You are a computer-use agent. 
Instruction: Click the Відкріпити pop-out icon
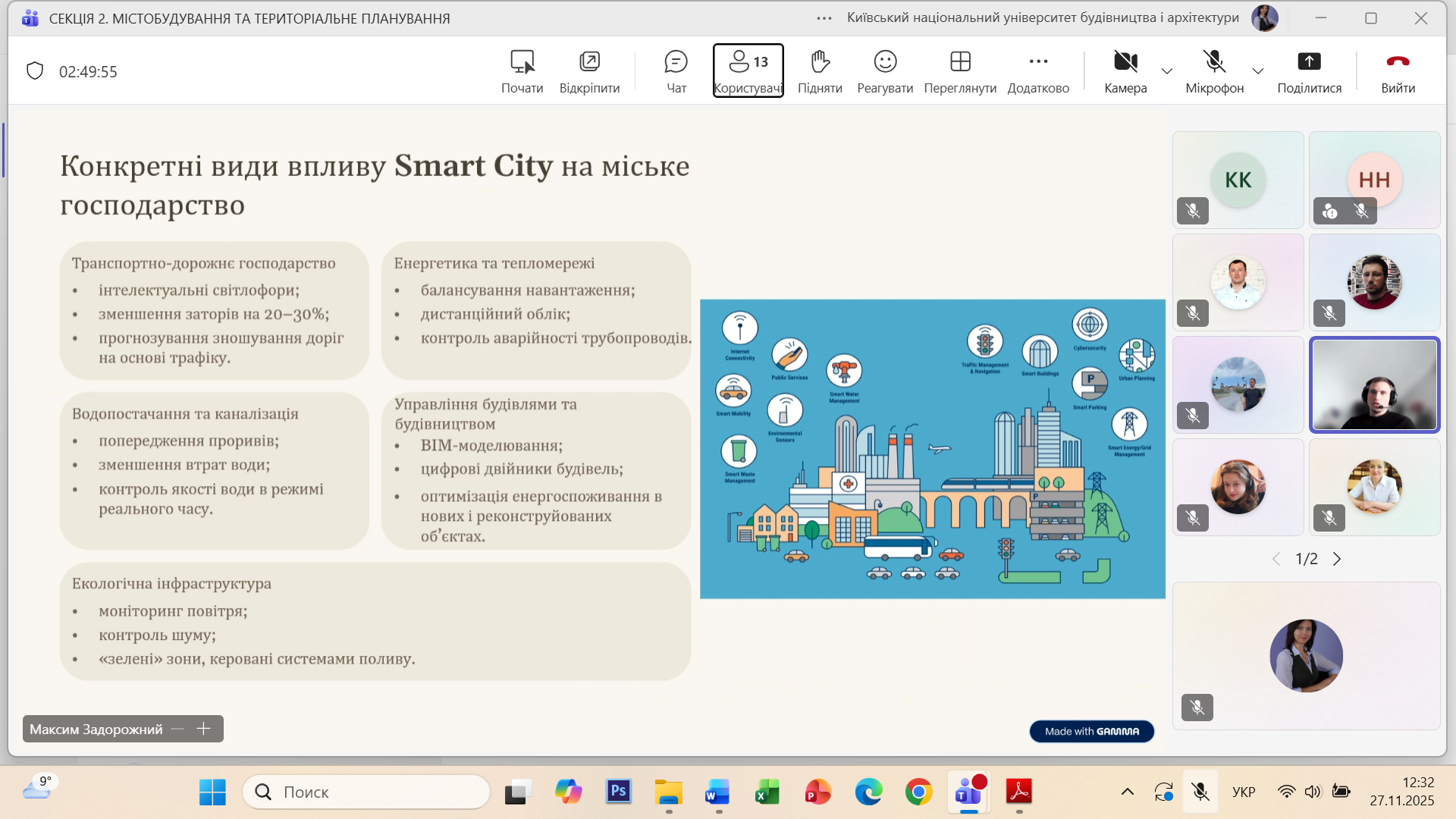[589, 61]
